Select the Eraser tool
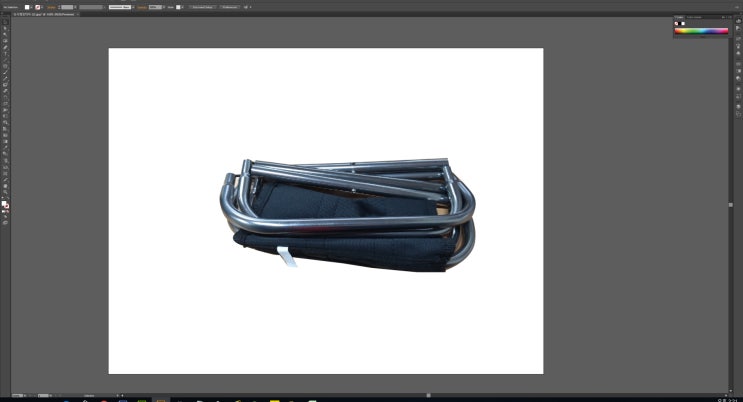Screen dimensions: 743x402 [x=5, y=91]
